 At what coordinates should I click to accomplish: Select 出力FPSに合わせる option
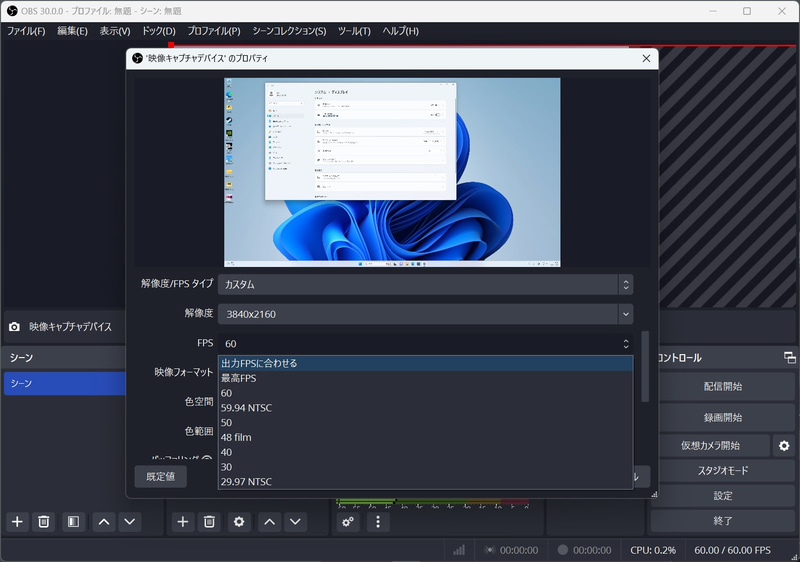426,363
